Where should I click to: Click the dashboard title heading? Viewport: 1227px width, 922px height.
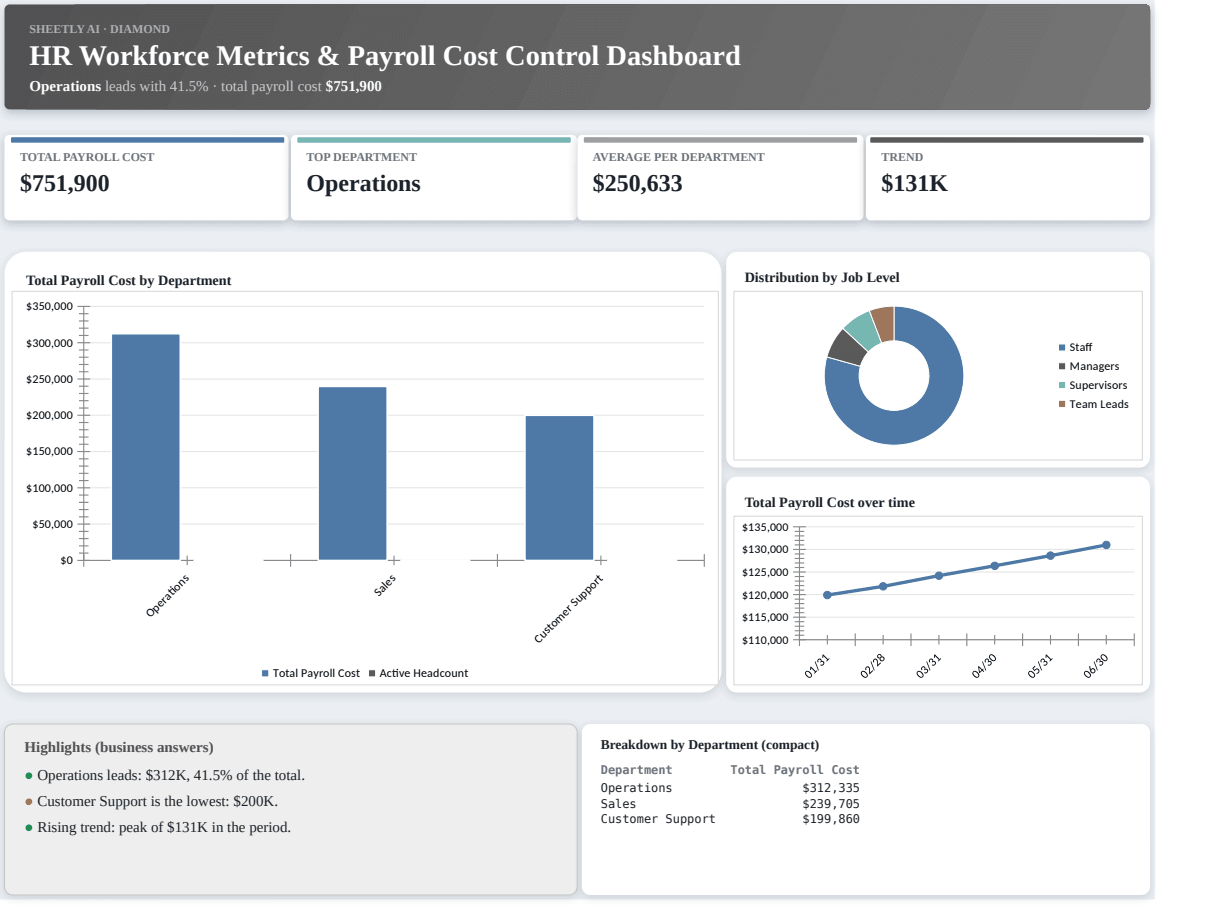385,56
